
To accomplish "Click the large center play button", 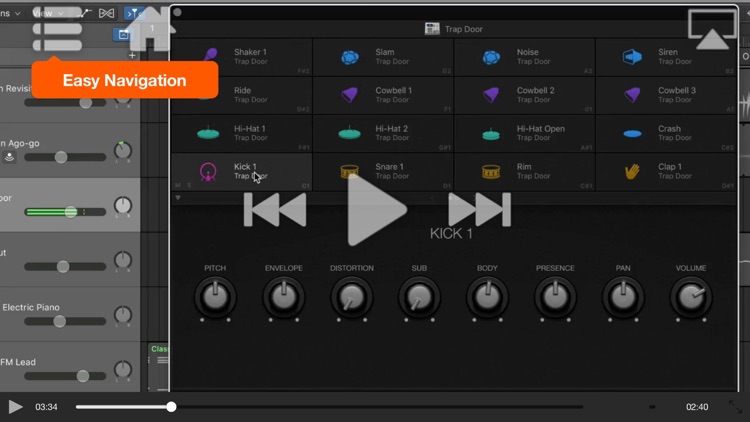I will [377, 210].
